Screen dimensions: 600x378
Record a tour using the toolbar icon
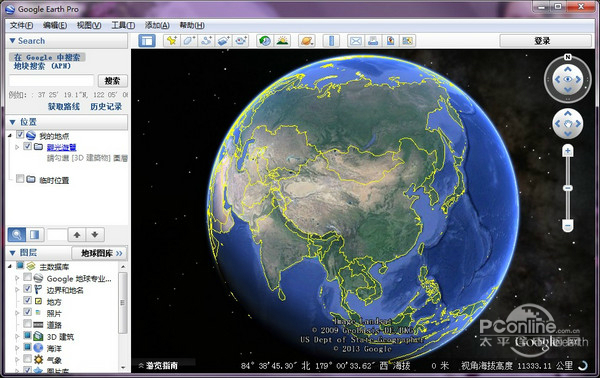point(241,41)
